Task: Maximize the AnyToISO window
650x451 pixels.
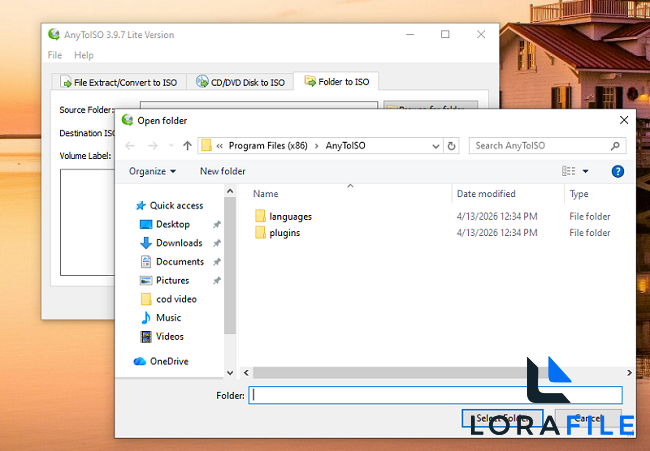Action: coord(445,34)
